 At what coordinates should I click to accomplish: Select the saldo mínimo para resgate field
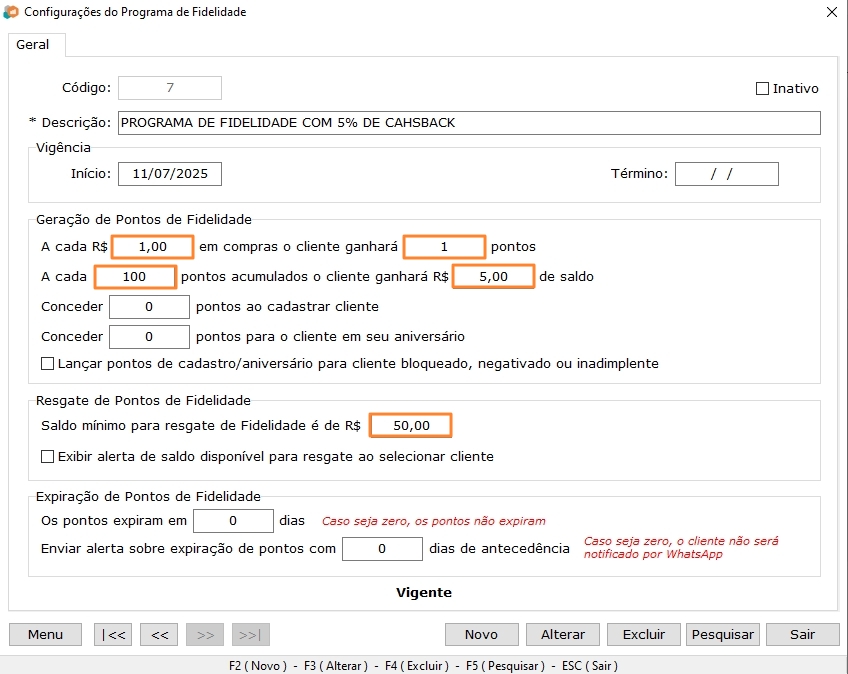[x=410, y=425]
